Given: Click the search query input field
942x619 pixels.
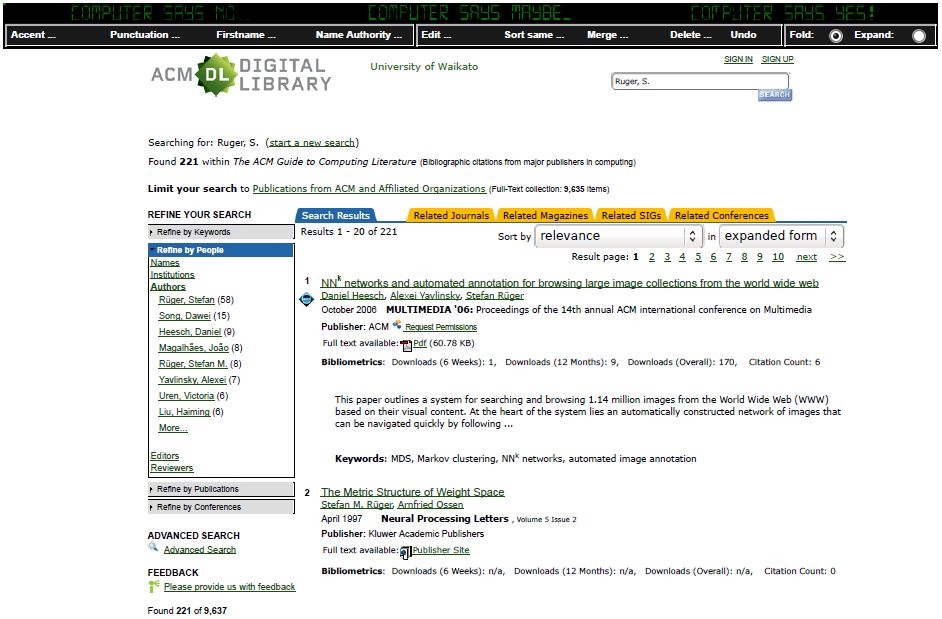Looking at the screenshot, I should click(700, 81).
